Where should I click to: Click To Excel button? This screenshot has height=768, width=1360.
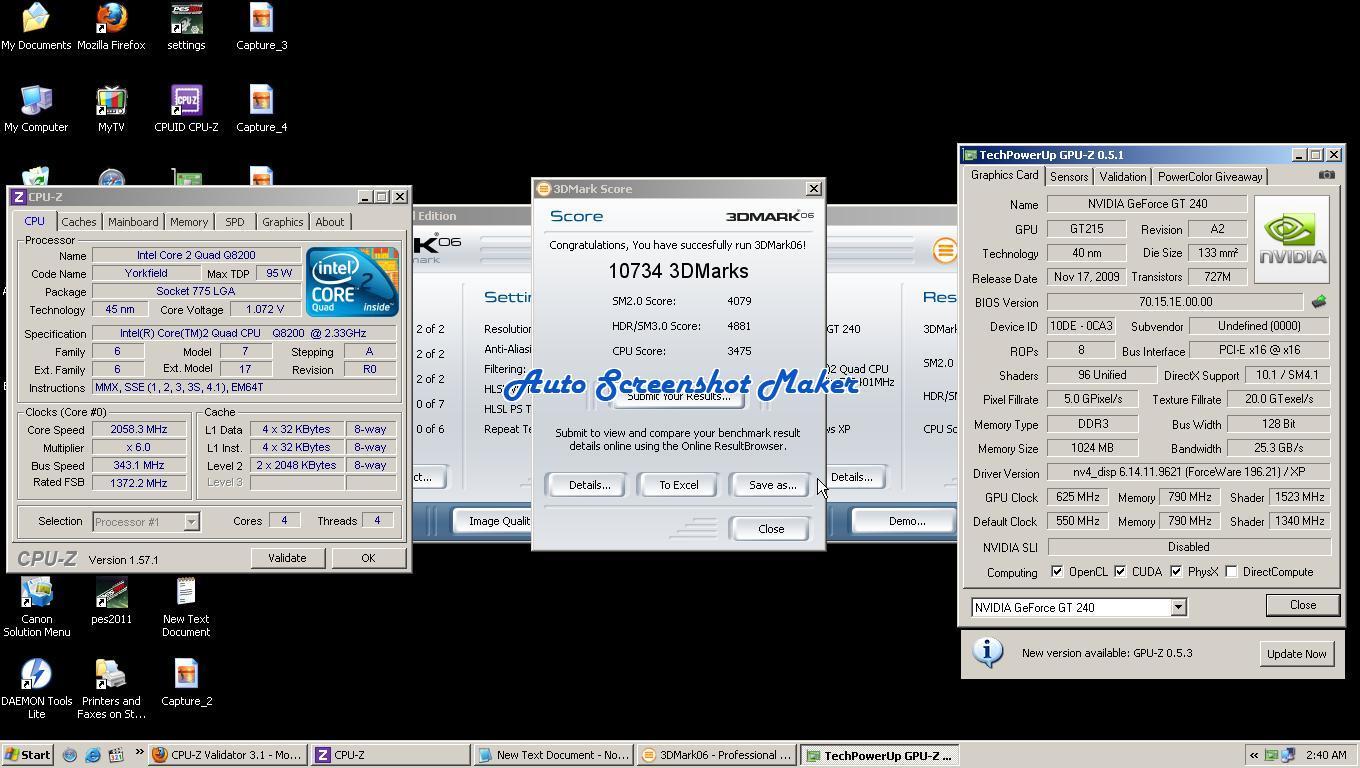pyautogui.click(x=678, y=485)
